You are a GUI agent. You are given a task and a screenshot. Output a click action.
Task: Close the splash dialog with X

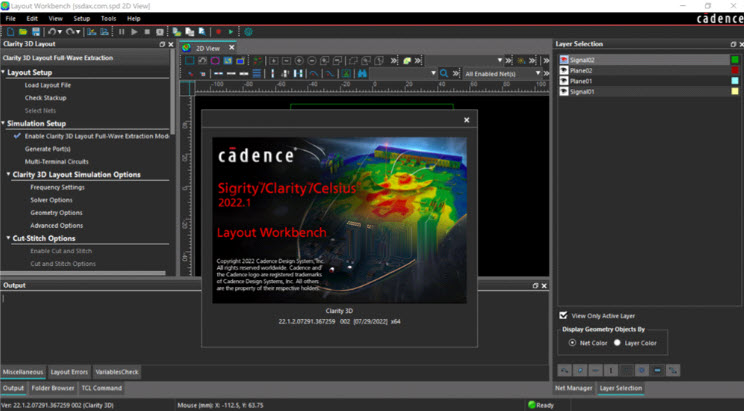pos(466,120)
